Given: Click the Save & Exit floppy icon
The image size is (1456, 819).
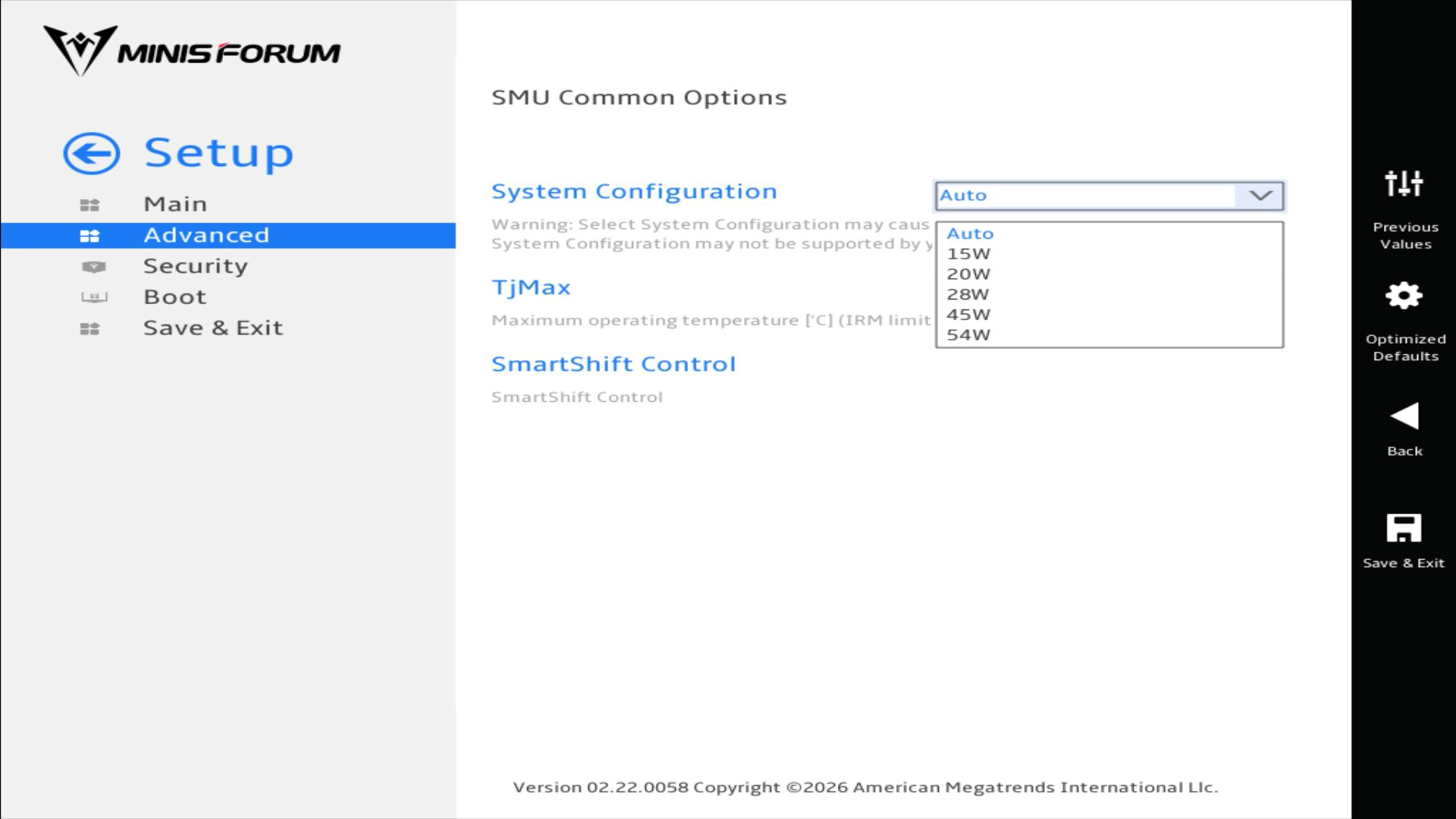Looking at the screenshot, I should 1404,529.
